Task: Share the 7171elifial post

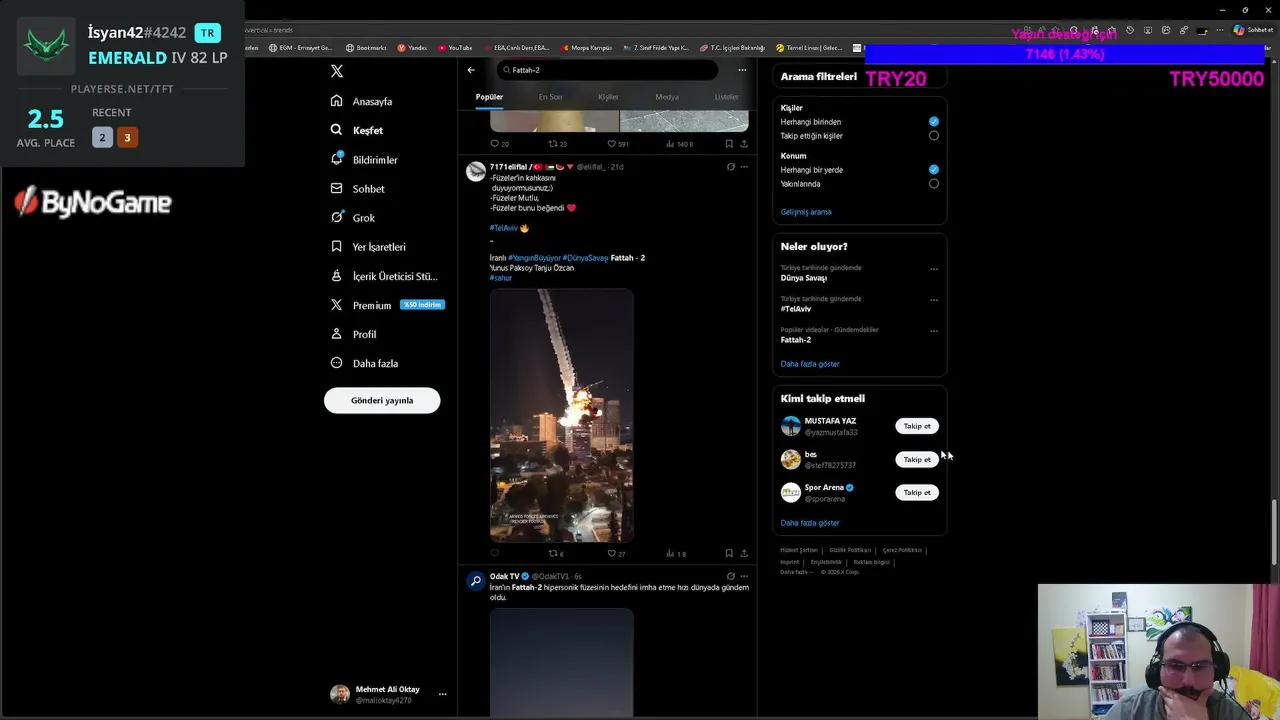Action: (743, 553)
